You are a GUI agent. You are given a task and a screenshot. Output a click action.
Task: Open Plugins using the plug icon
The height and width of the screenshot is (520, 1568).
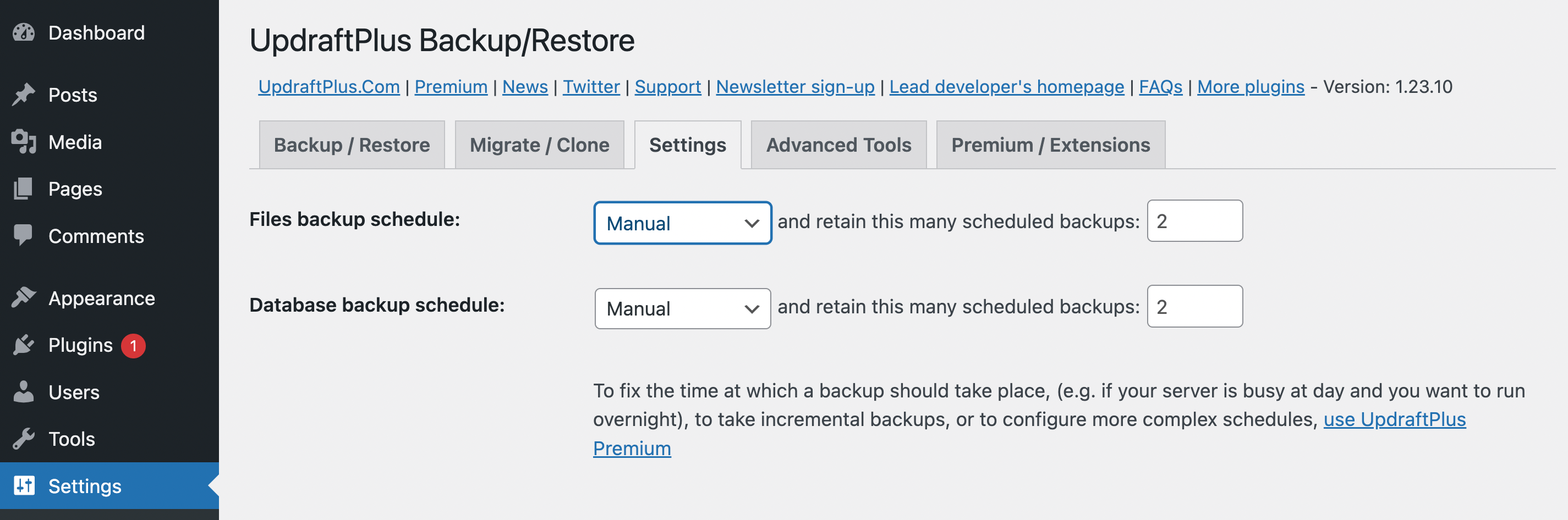pyautogui.click(x=23, y=345)
